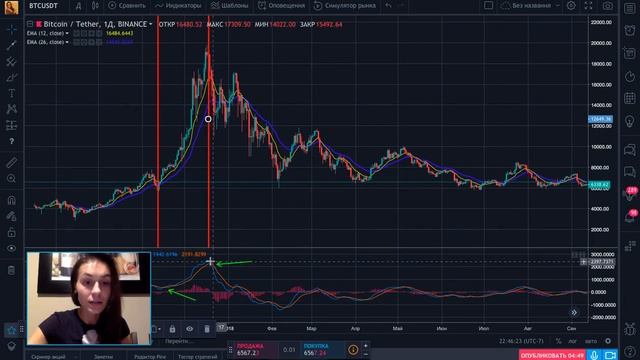Edit the 0.01 order quantity field

[289, 350]
